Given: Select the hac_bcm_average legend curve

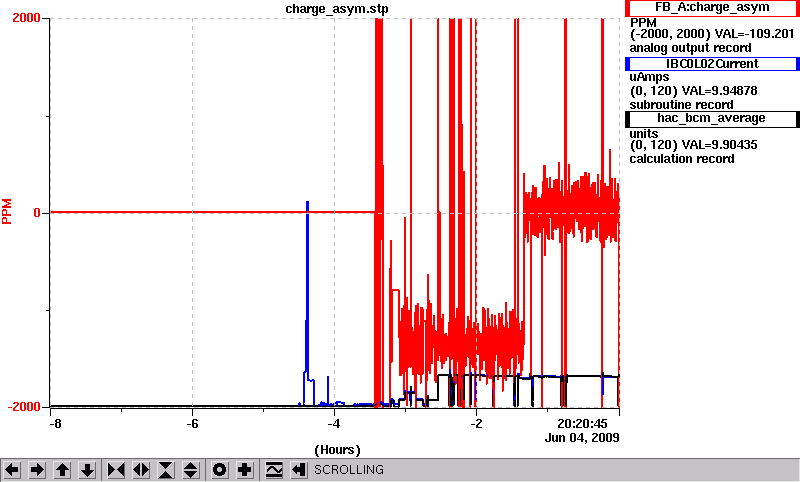Looking at the screenshot, I should tap(712, 118).
